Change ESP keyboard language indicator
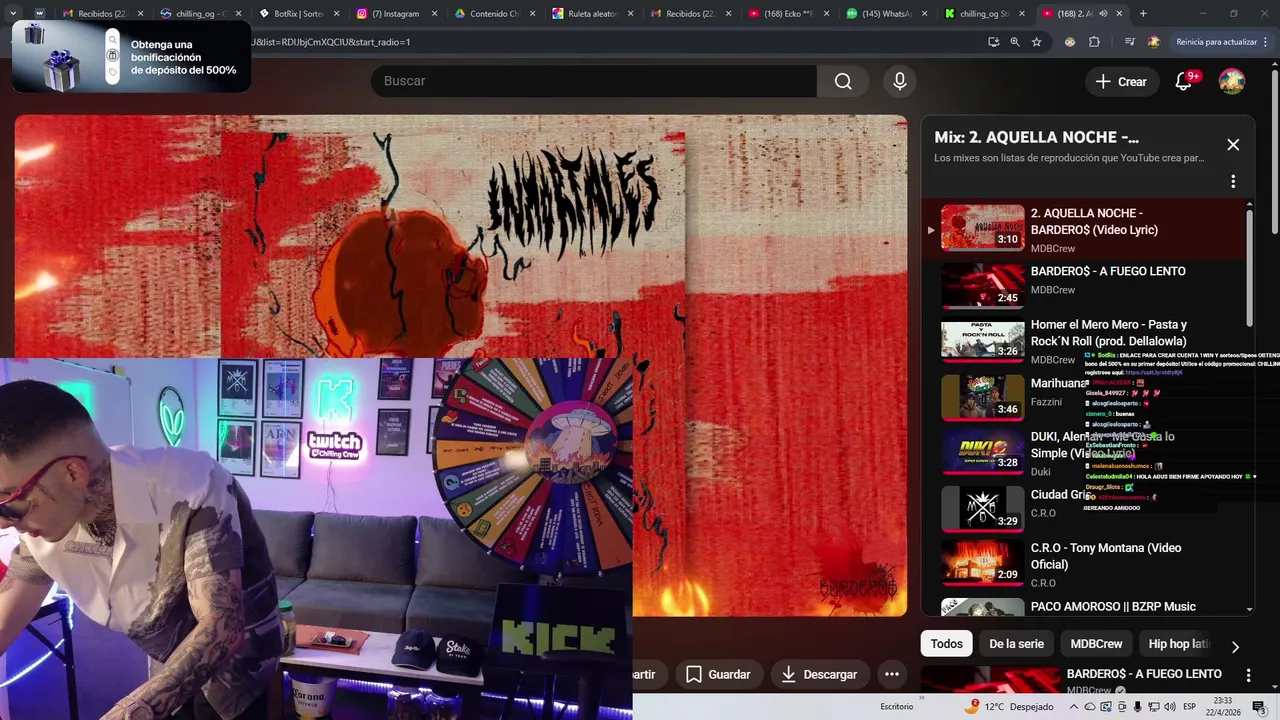Viewport: 1280px width, 720px height. (x=1189, y=706)
